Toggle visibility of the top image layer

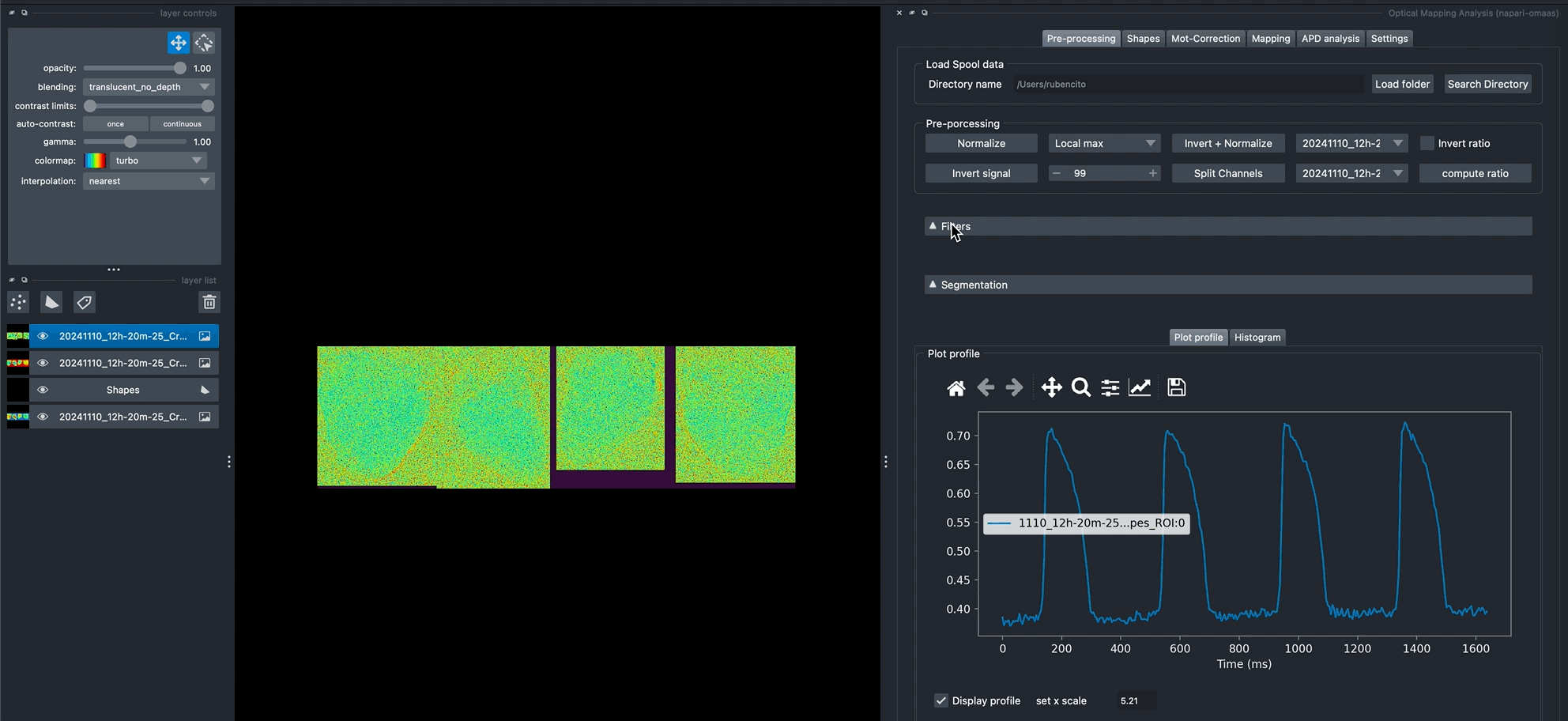43,336
